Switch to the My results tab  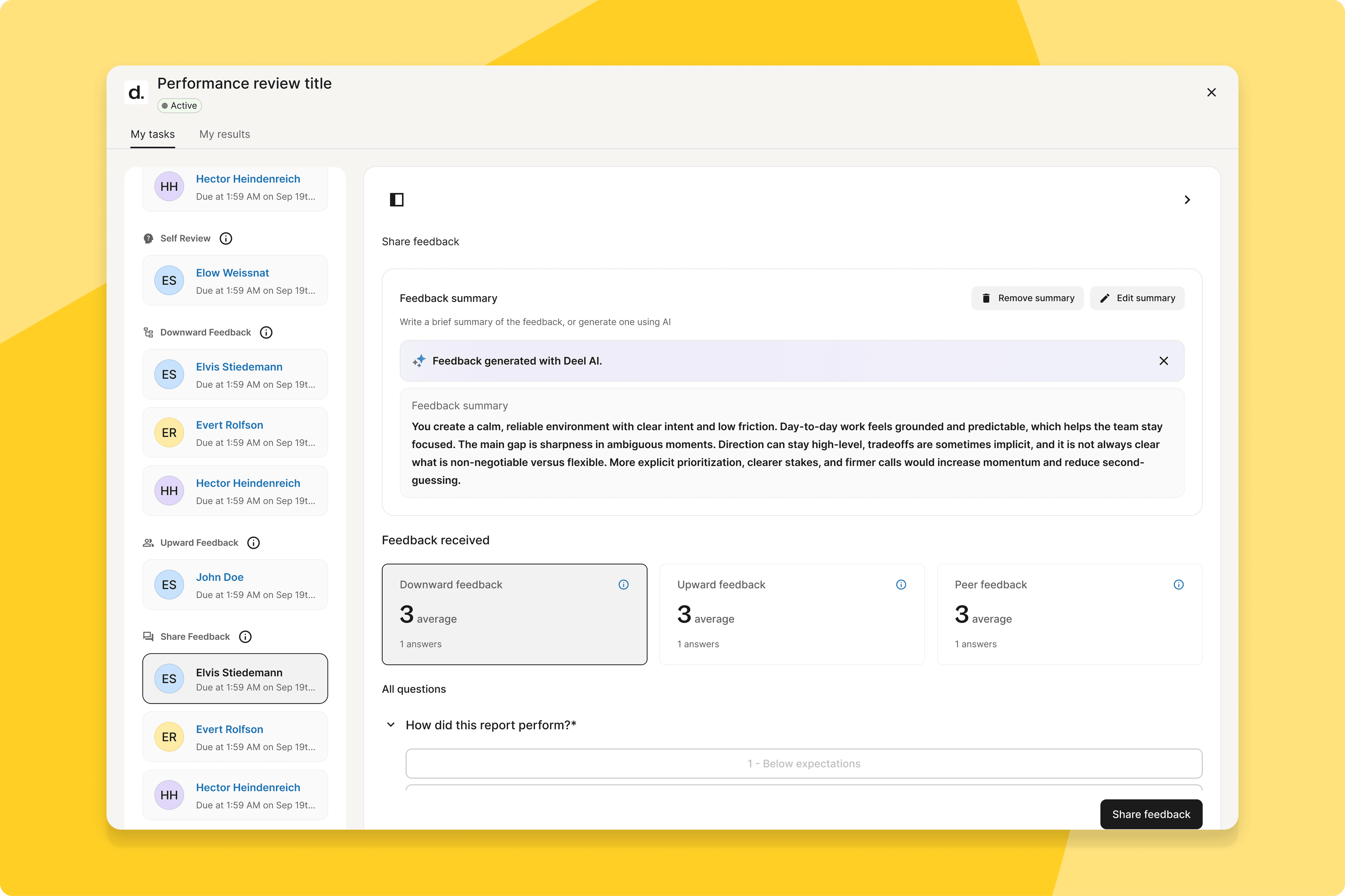(225, 135)
